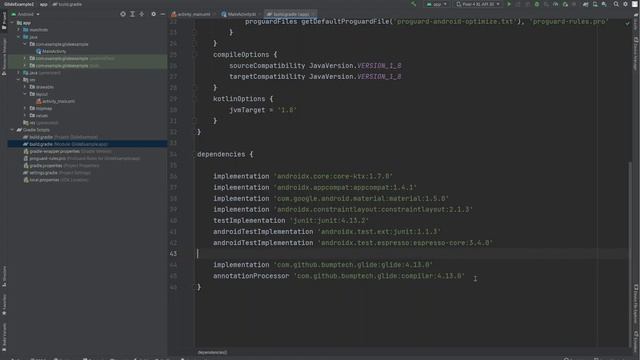Screen dimensions: 640x360
Task: Click app in the navigation breadcrumb
Action: point(44,4)
